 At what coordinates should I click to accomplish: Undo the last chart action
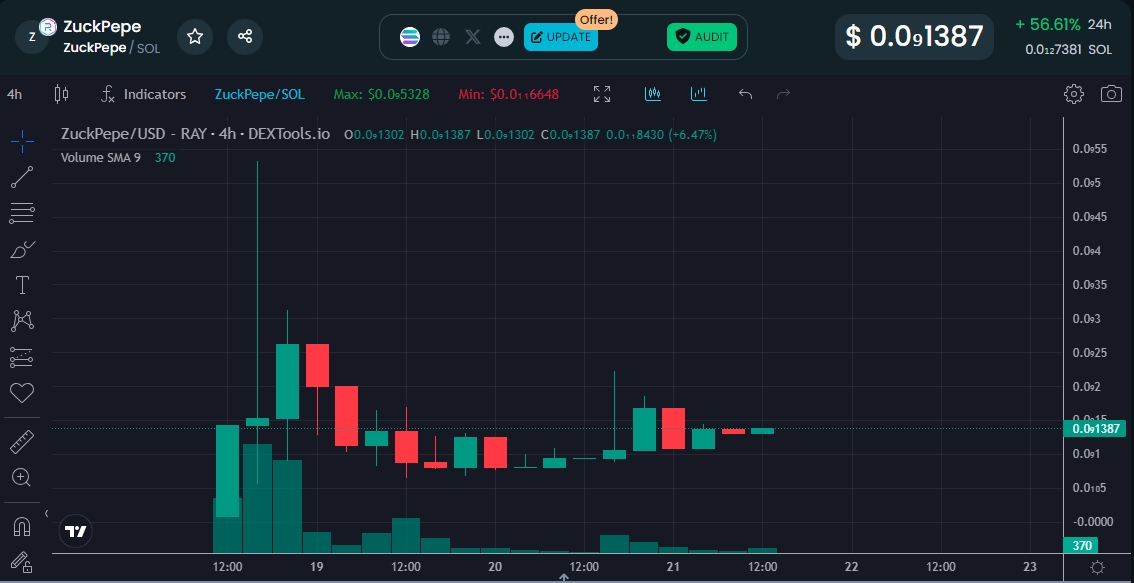(746, 94)
